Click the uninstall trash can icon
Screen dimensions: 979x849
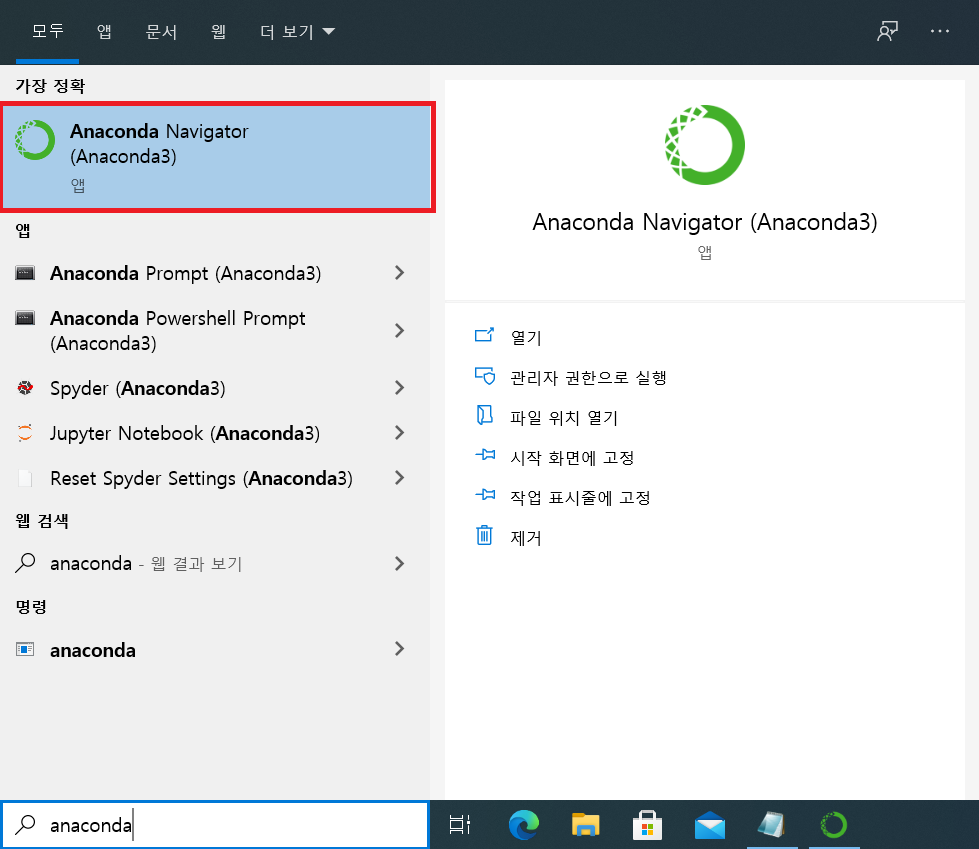485,536
